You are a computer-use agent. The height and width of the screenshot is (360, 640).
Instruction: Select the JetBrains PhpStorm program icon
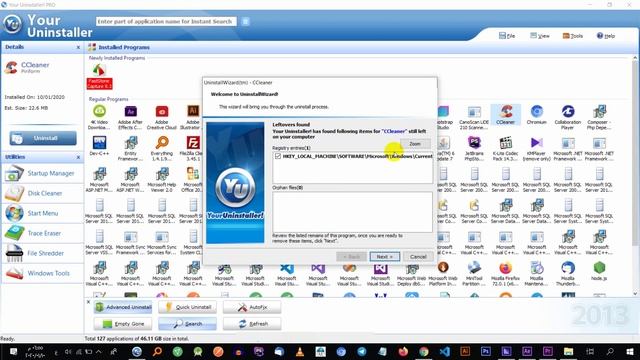pyautogui.click(x=474, y=148)
